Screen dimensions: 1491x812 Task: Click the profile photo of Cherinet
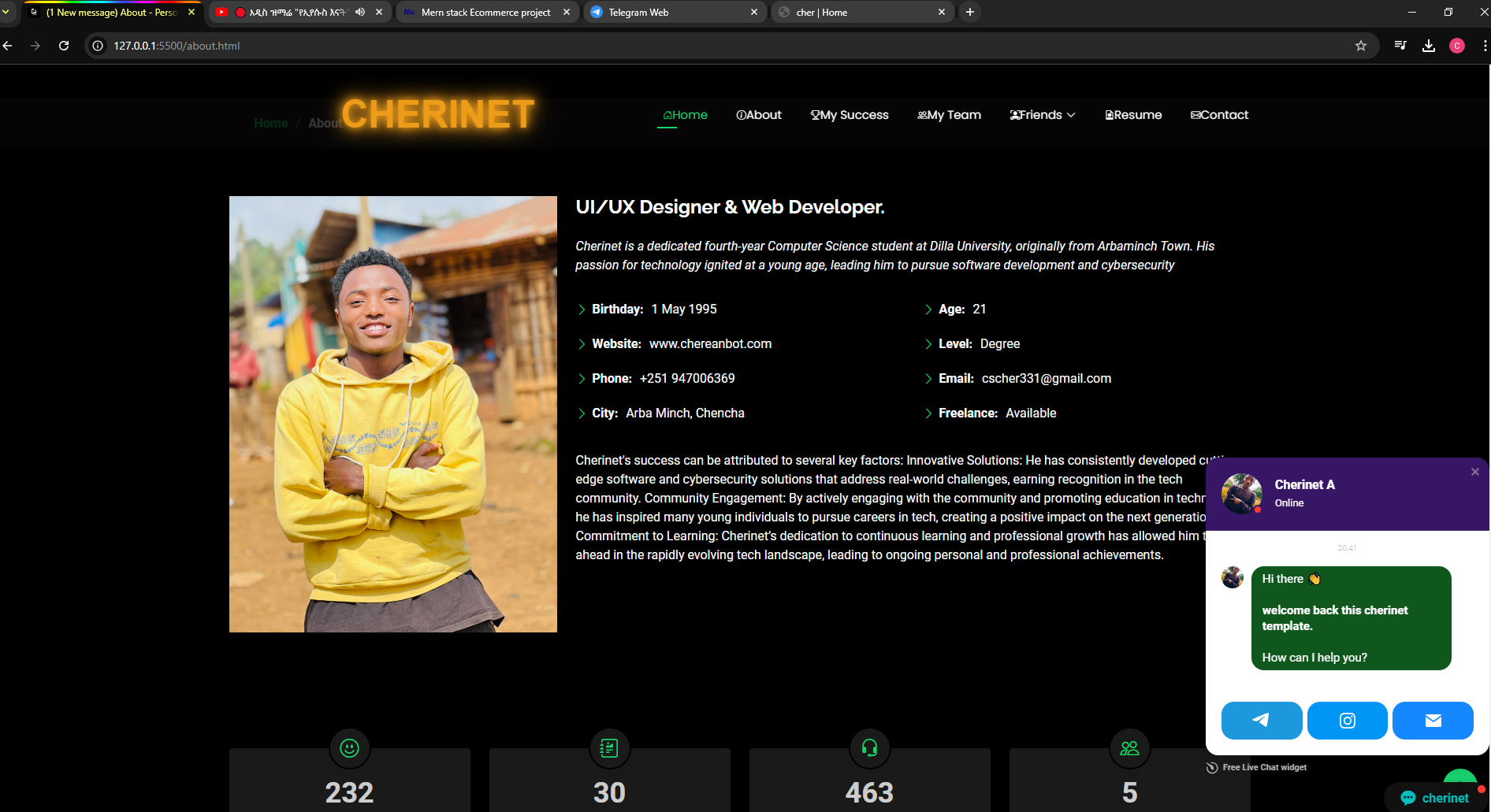point(392,413)
